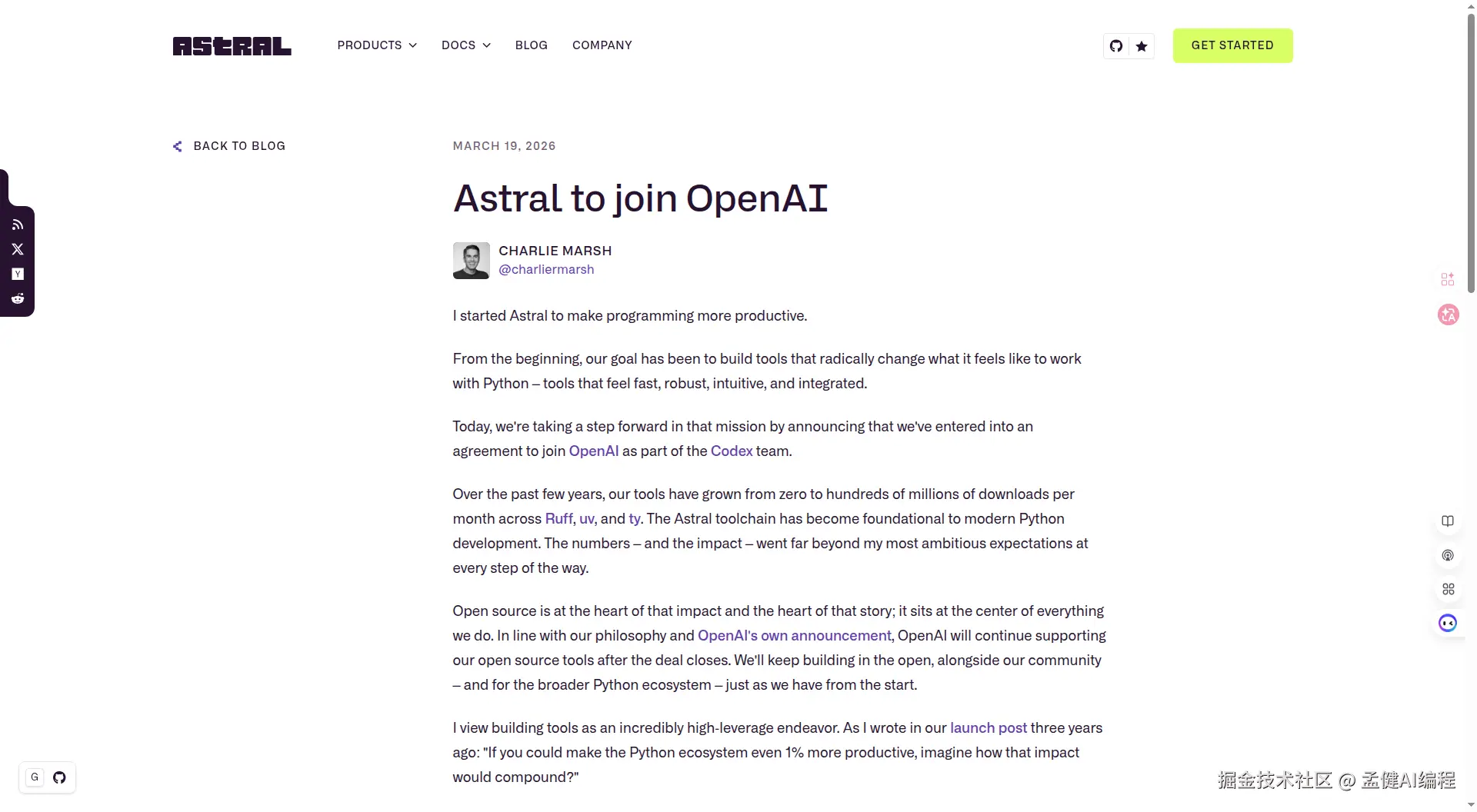Screen dimensions: 1477x812
Task: Click the GET STARTED button
Action: (1232, 45)
